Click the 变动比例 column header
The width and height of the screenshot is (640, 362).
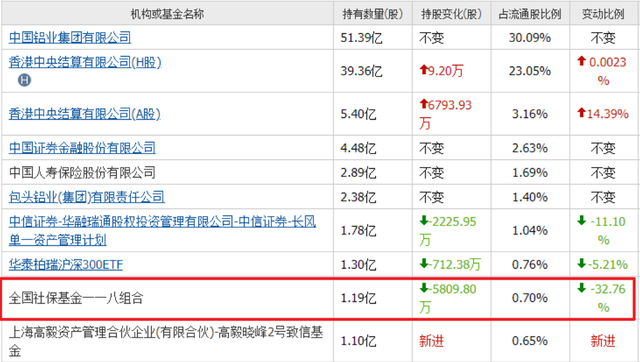click(x=603, y=14)
